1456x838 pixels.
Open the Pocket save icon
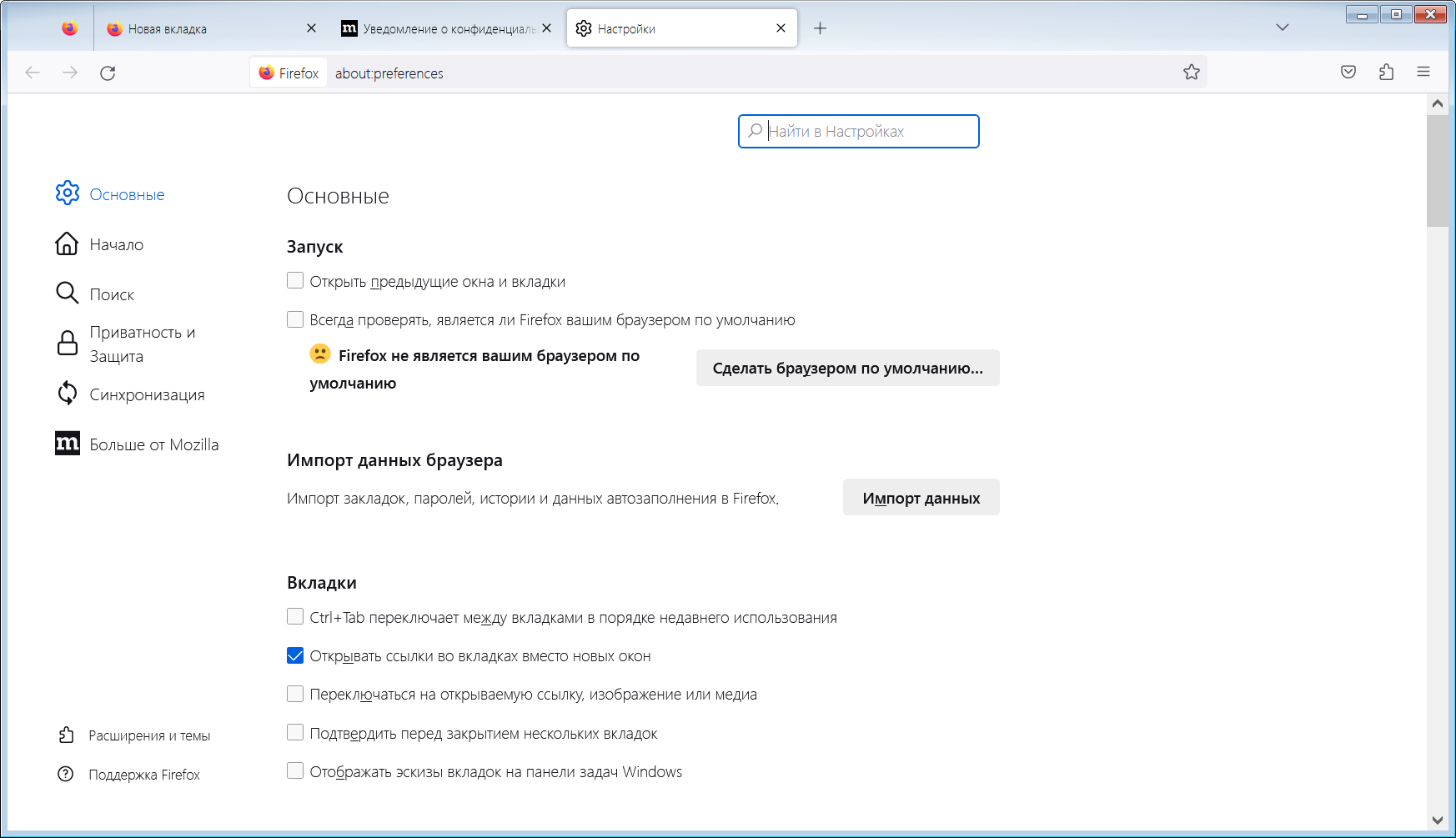(1348, 73)
